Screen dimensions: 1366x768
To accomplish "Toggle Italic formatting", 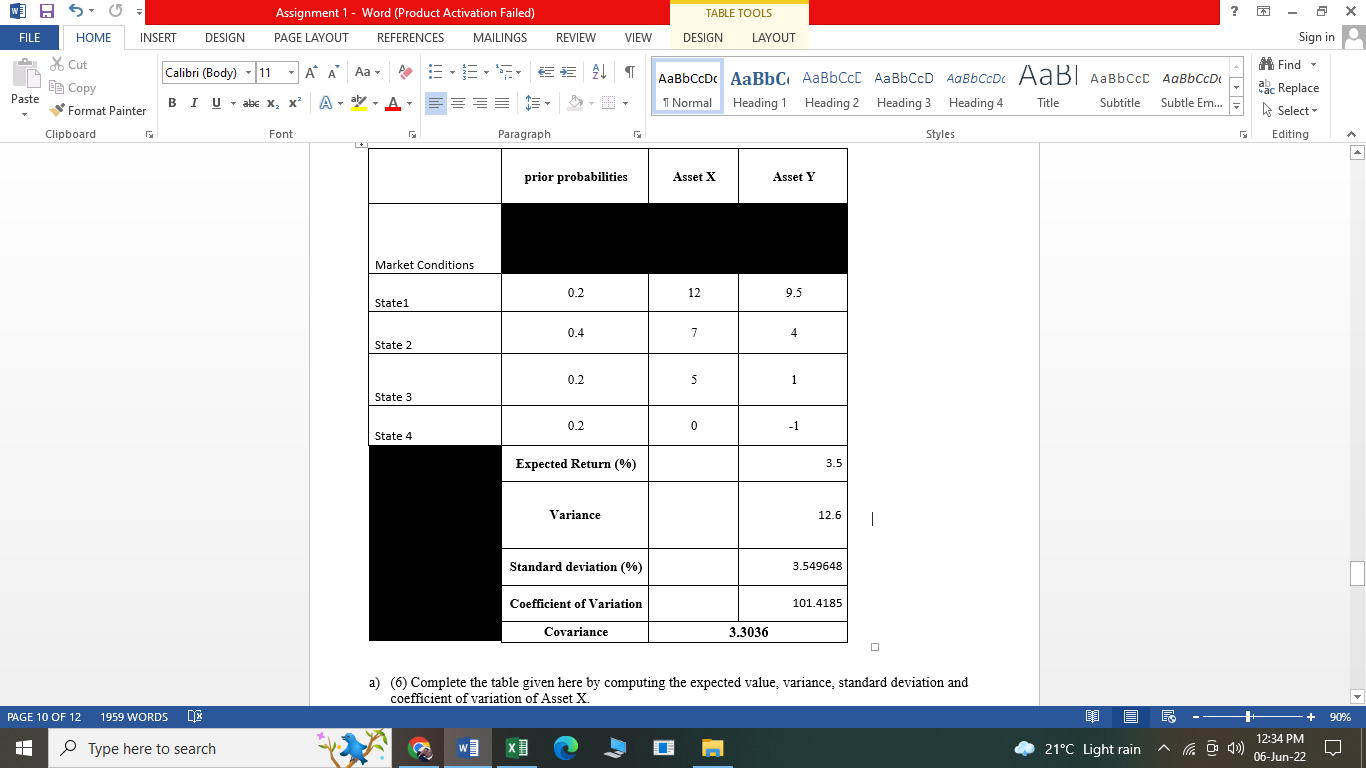I will pyautogui.click(x=193, y=102).
